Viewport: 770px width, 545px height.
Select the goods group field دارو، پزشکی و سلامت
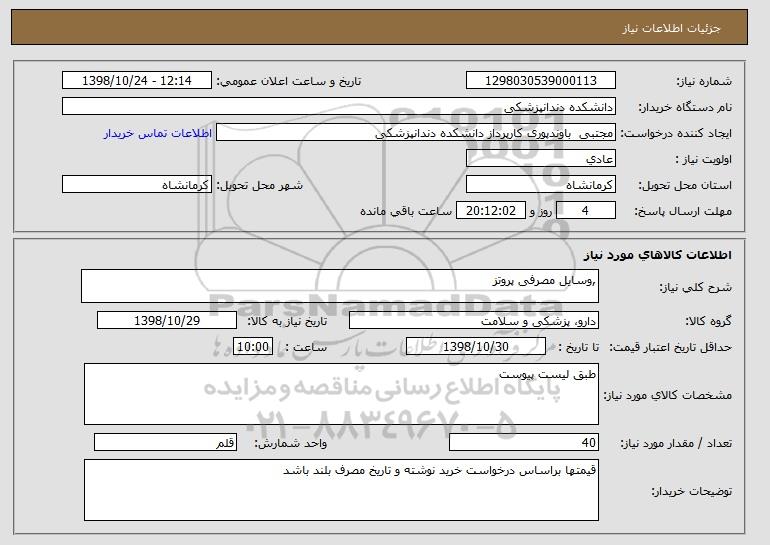(474, 321)
